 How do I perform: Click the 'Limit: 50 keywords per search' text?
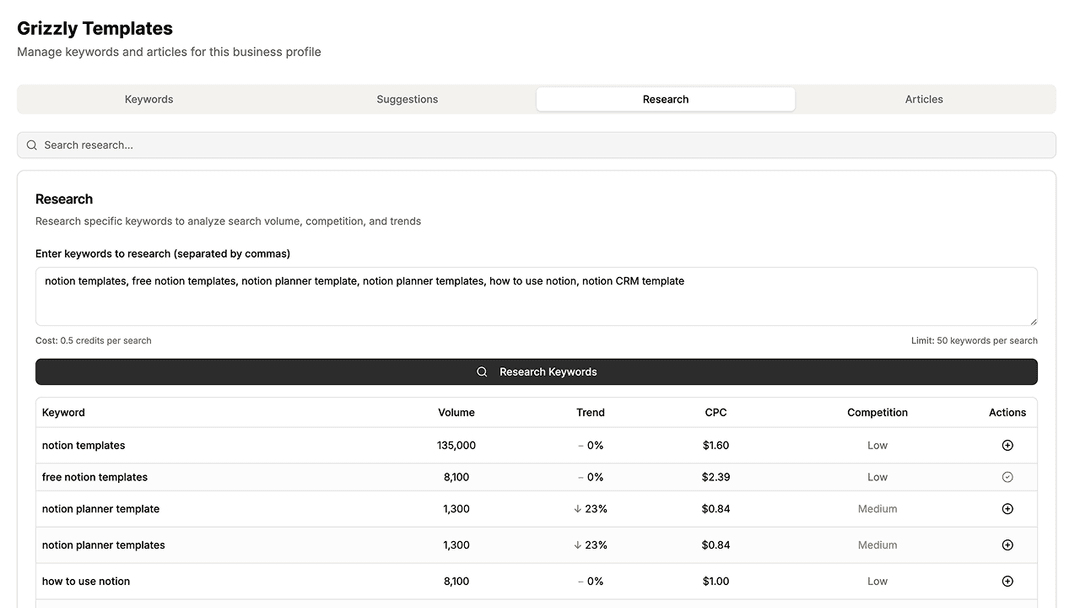coord(974,341)
